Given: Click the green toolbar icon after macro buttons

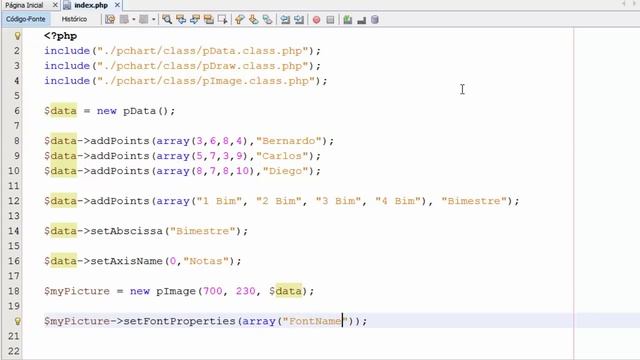Looking at the screenshot, I should (348, 19).
